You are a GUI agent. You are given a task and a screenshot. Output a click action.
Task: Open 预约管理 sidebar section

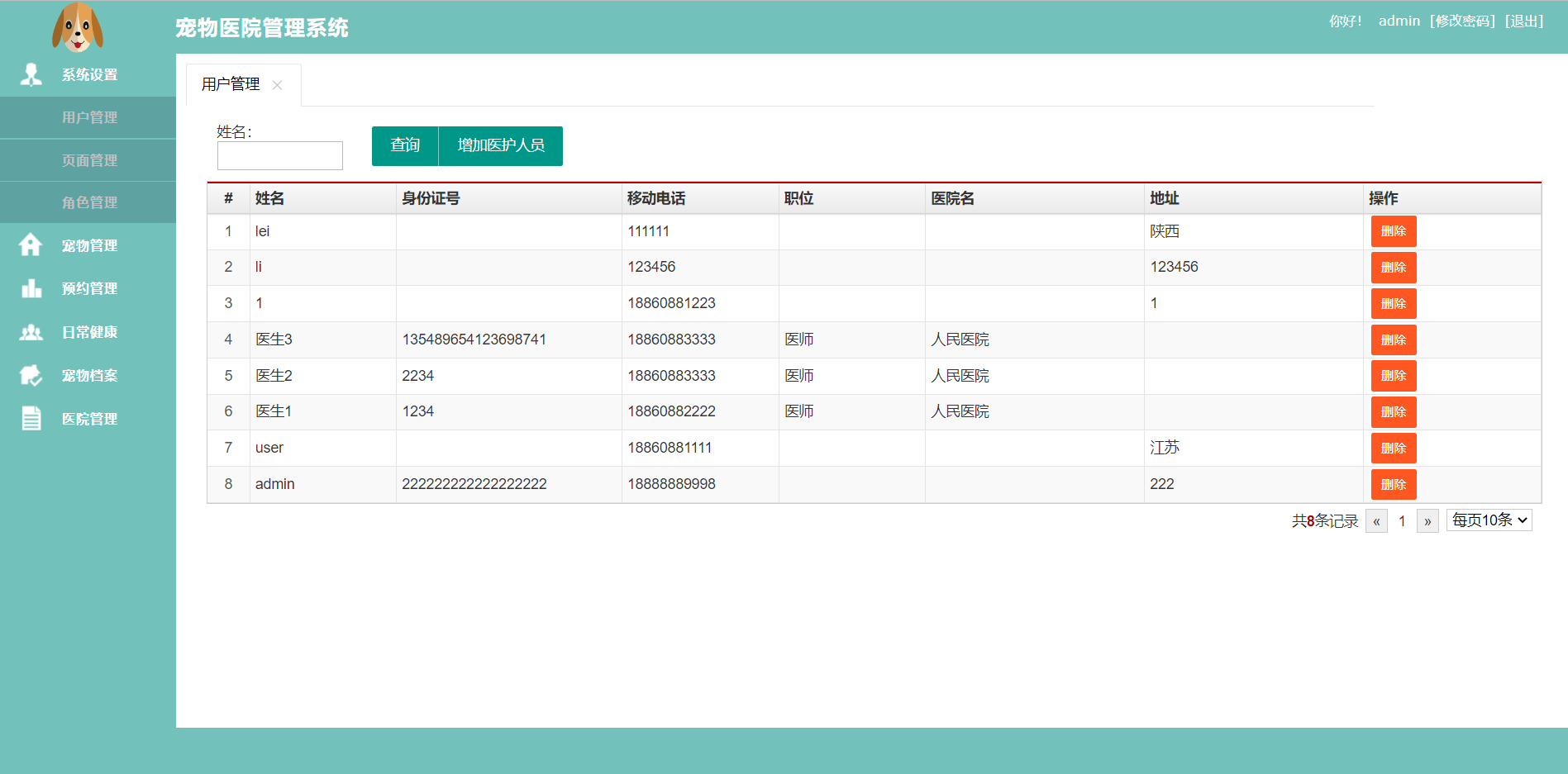pyautogui.click(x=88, y=288)
